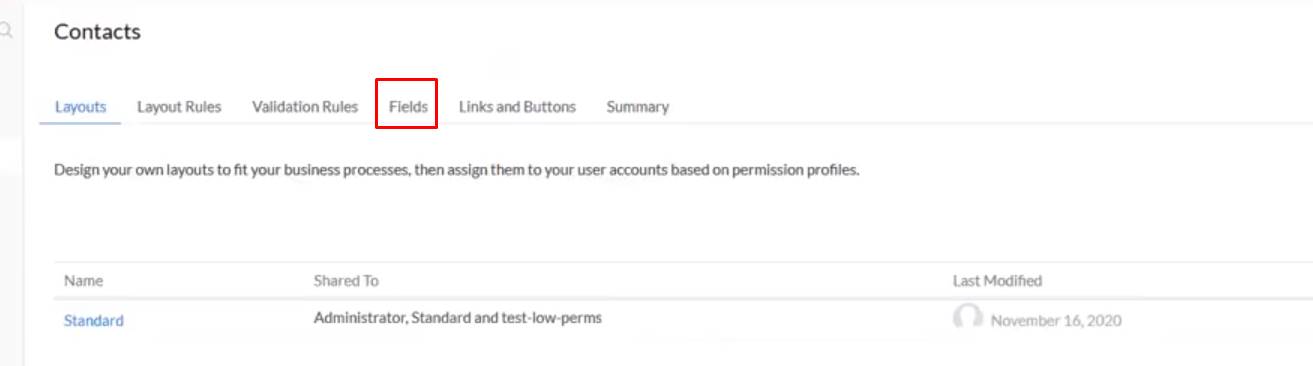Click the 'Design your own layouts' description text

pyautogui.click(x=457, y=170)
